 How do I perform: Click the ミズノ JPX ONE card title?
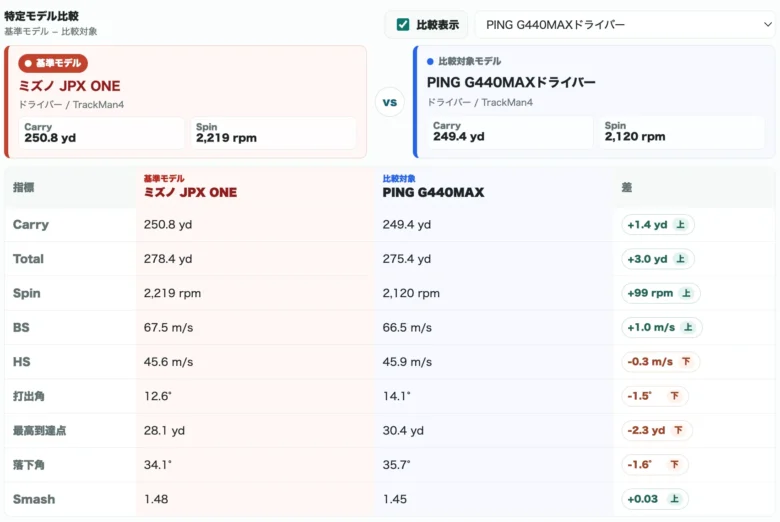pos(69,86)
